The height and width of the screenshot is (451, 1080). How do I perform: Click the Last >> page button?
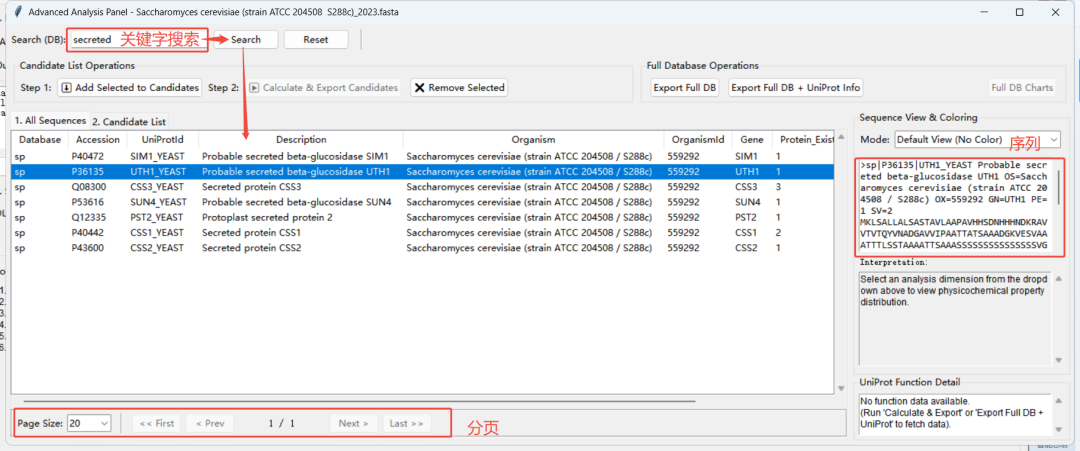(x=406, y=423)
